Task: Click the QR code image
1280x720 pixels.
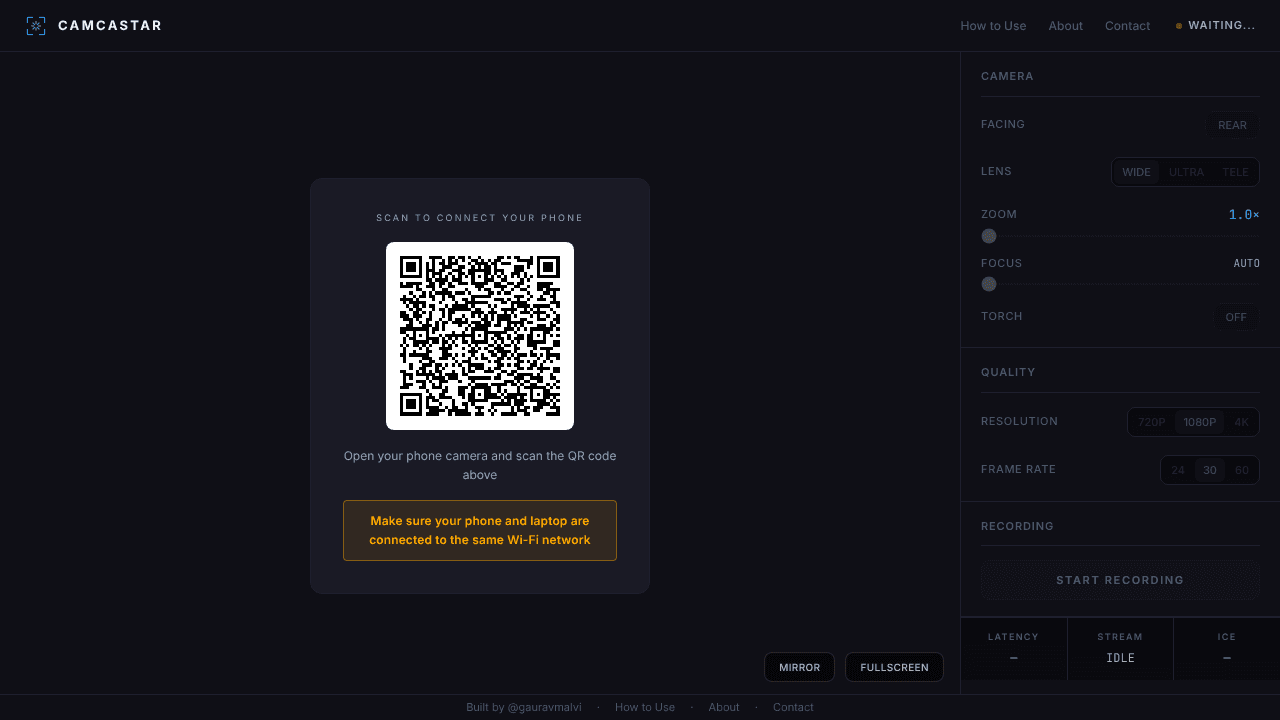Action: (480, 336)
